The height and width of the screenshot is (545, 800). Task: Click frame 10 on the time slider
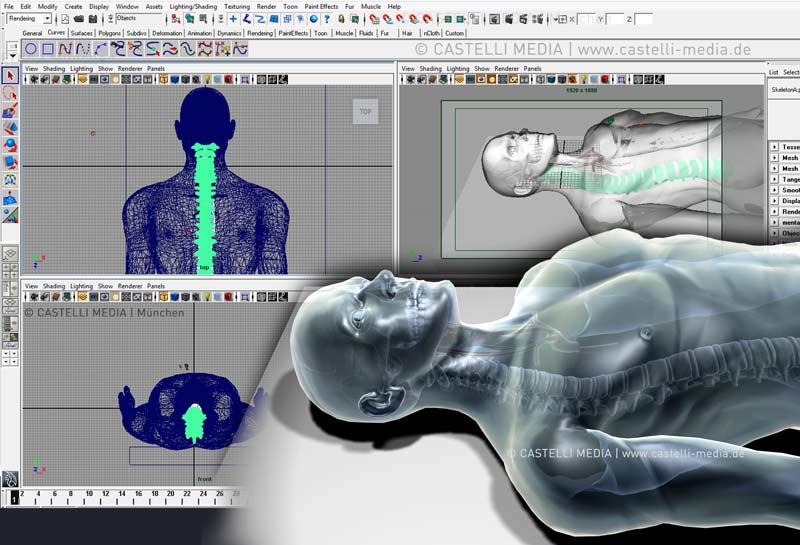[x=89, y=495]
